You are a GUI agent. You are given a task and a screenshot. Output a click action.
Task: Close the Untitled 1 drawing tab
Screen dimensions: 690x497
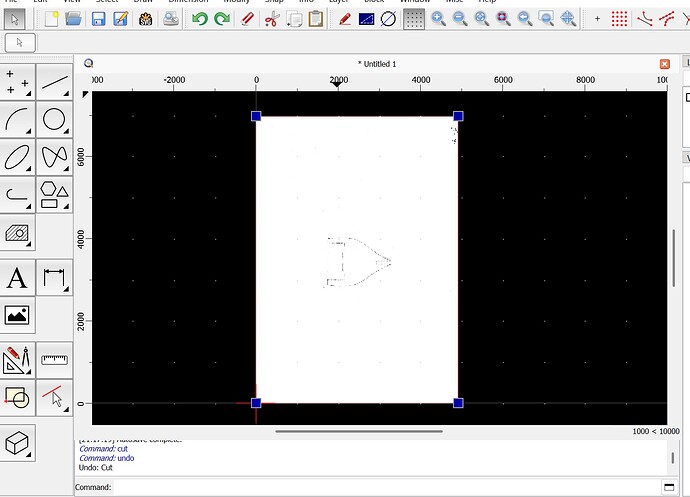664,64
